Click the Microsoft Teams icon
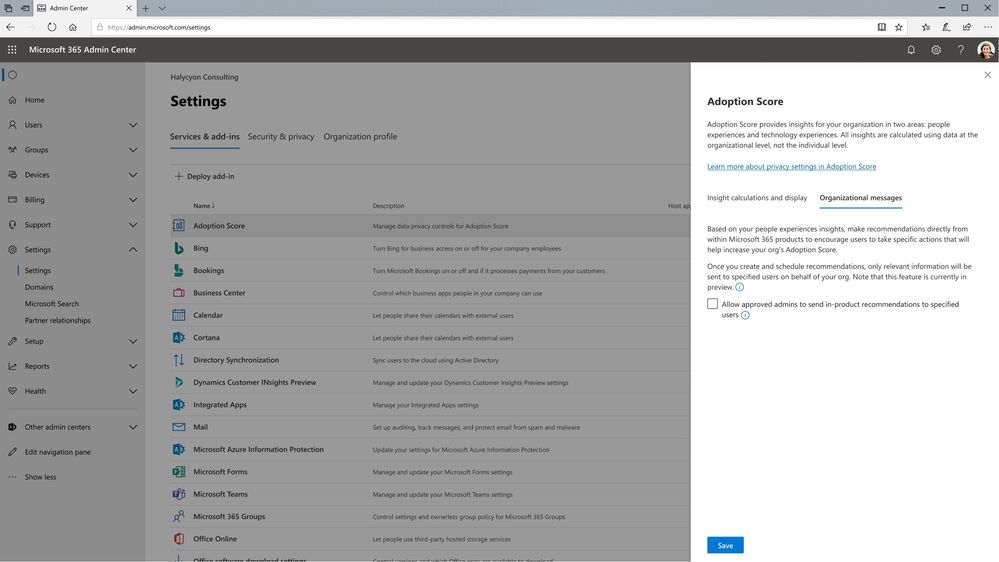The image size is (999, 562). tap(179, 494)
